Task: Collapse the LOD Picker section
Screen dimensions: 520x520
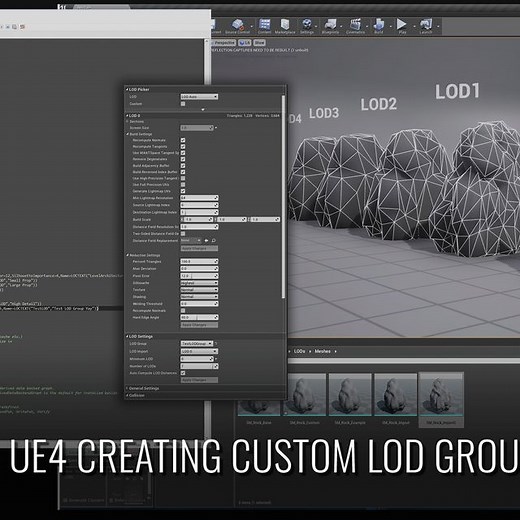Action: (x=127, y=90)
